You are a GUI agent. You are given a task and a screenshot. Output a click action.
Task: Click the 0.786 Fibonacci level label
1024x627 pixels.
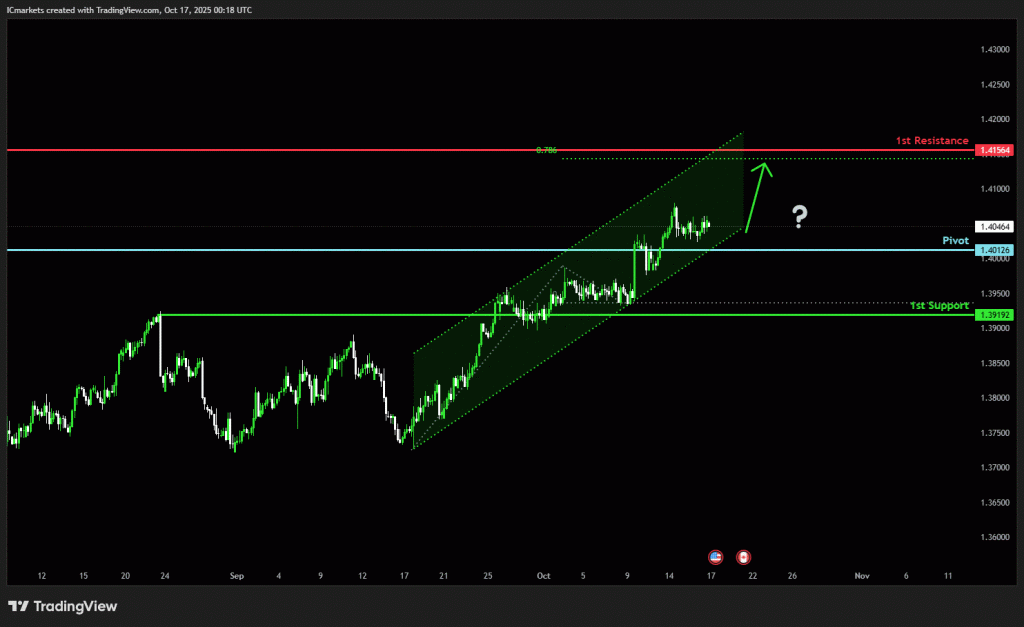546,150
